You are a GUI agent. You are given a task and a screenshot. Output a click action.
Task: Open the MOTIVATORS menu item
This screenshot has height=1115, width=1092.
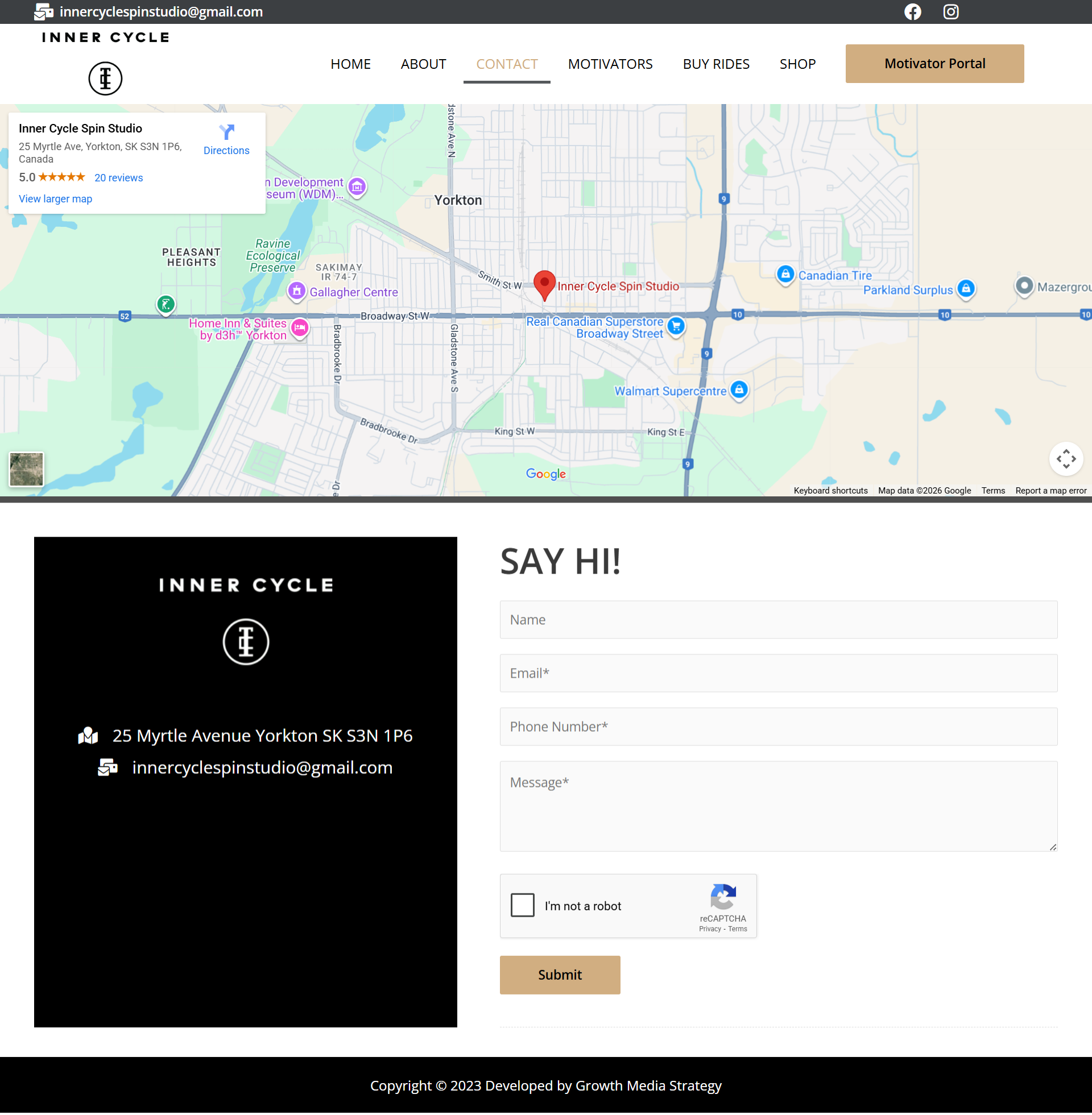coord(610,64)
